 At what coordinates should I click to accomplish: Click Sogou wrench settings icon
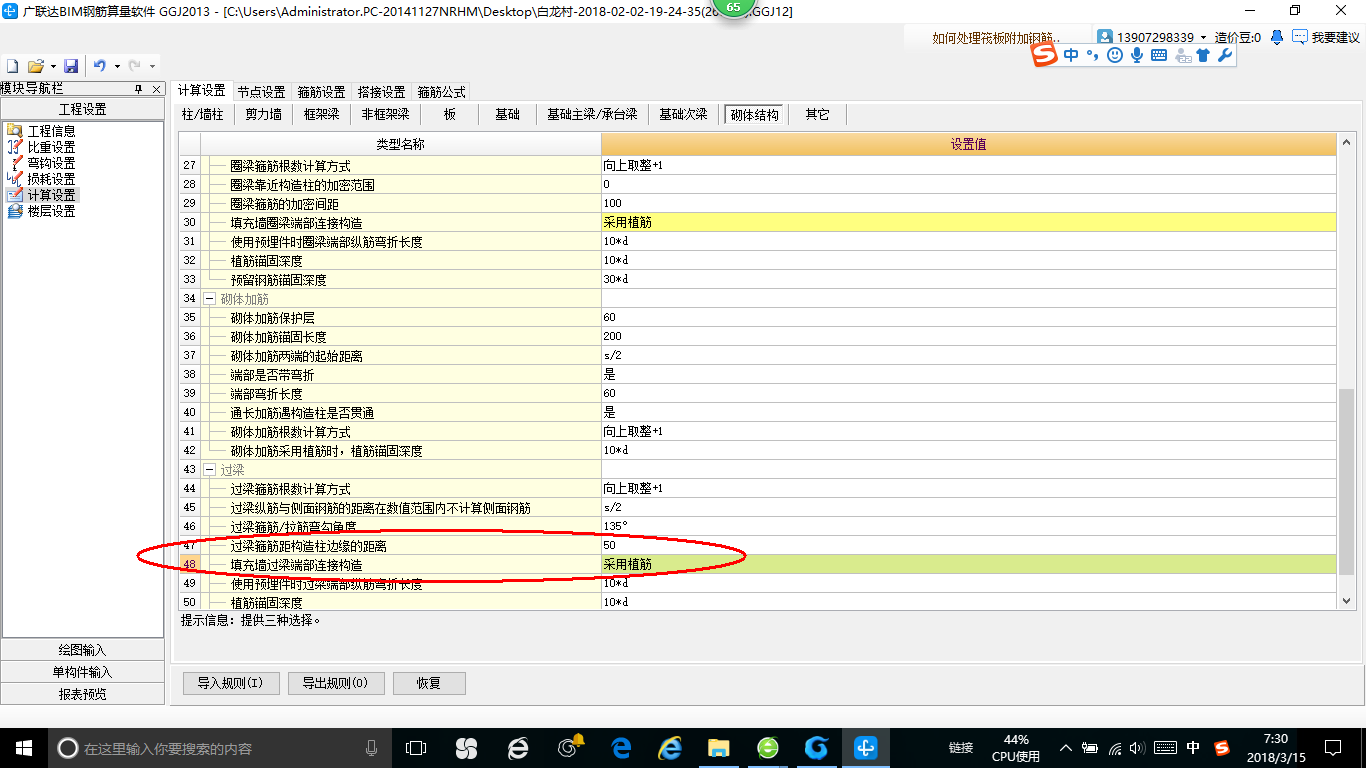[x=1224, y=55]
